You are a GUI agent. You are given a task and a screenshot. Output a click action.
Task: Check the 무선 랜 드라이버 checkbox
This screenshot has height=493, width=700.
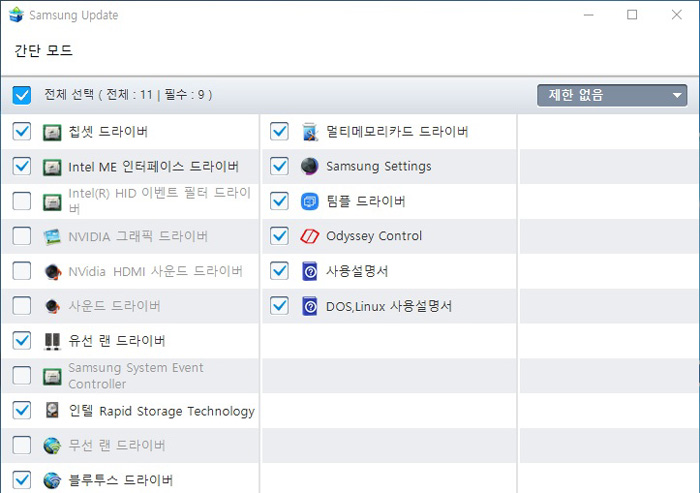coord(22,445)
